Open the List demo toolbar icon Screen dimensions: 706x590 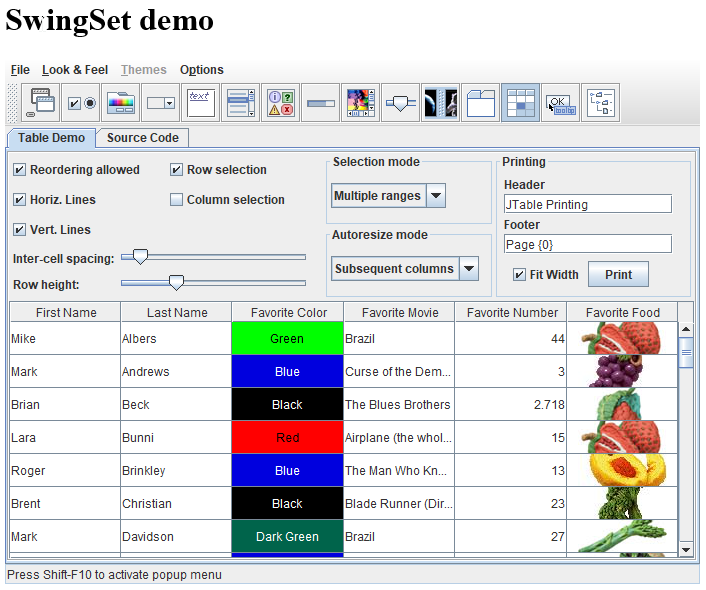click(x=241, y=103)
